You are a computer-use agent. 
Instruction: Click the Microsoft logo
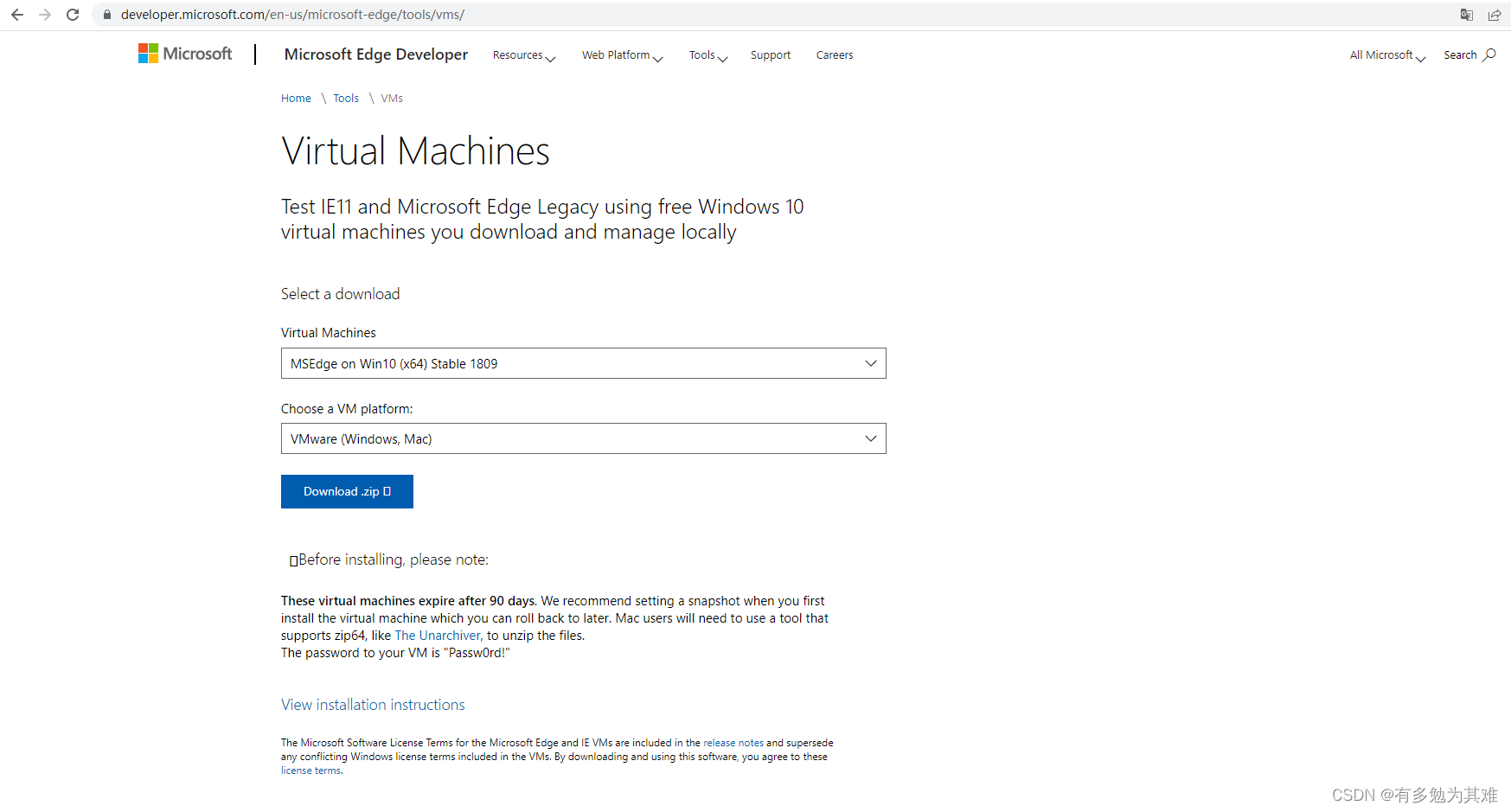click(x=185, y=54)
